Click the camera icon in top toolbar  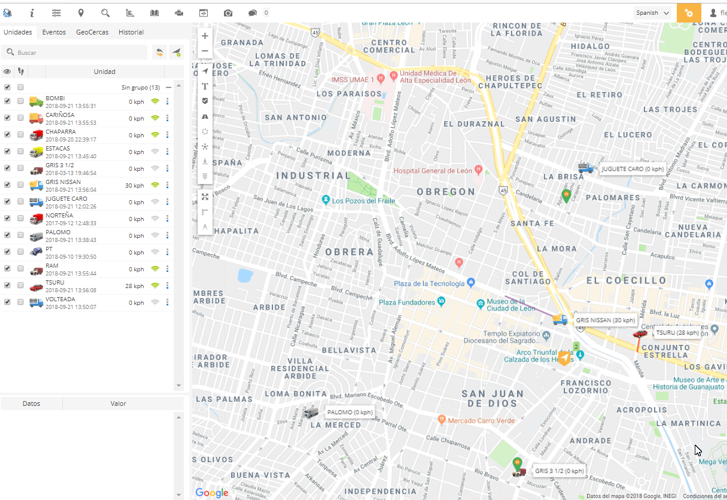click(x=228, y=13)
